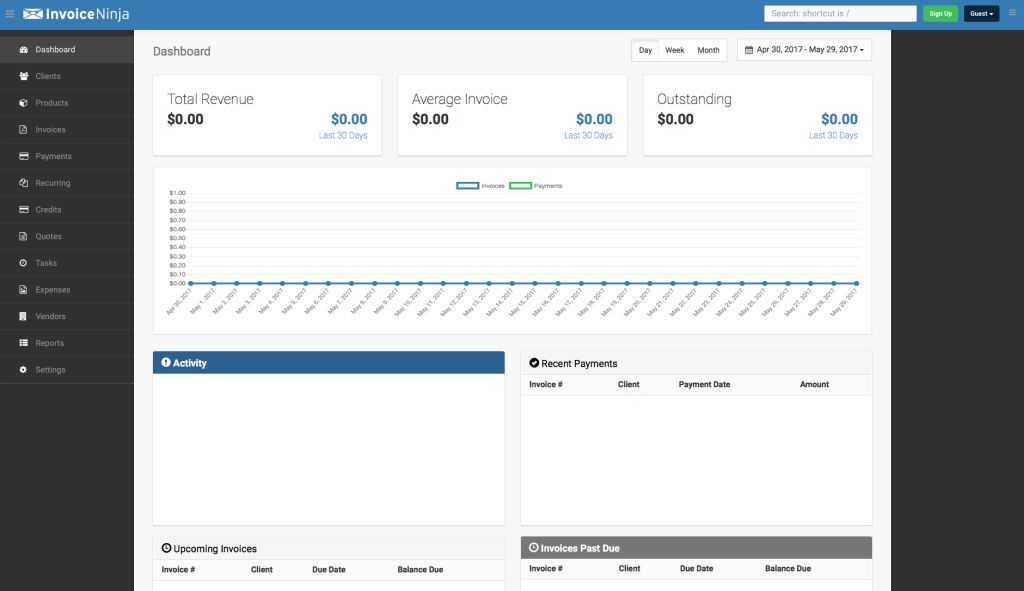Viewport: 1024px width, 591px height.
Task: Open Reports from the sidebar
Action: [67, 343]
